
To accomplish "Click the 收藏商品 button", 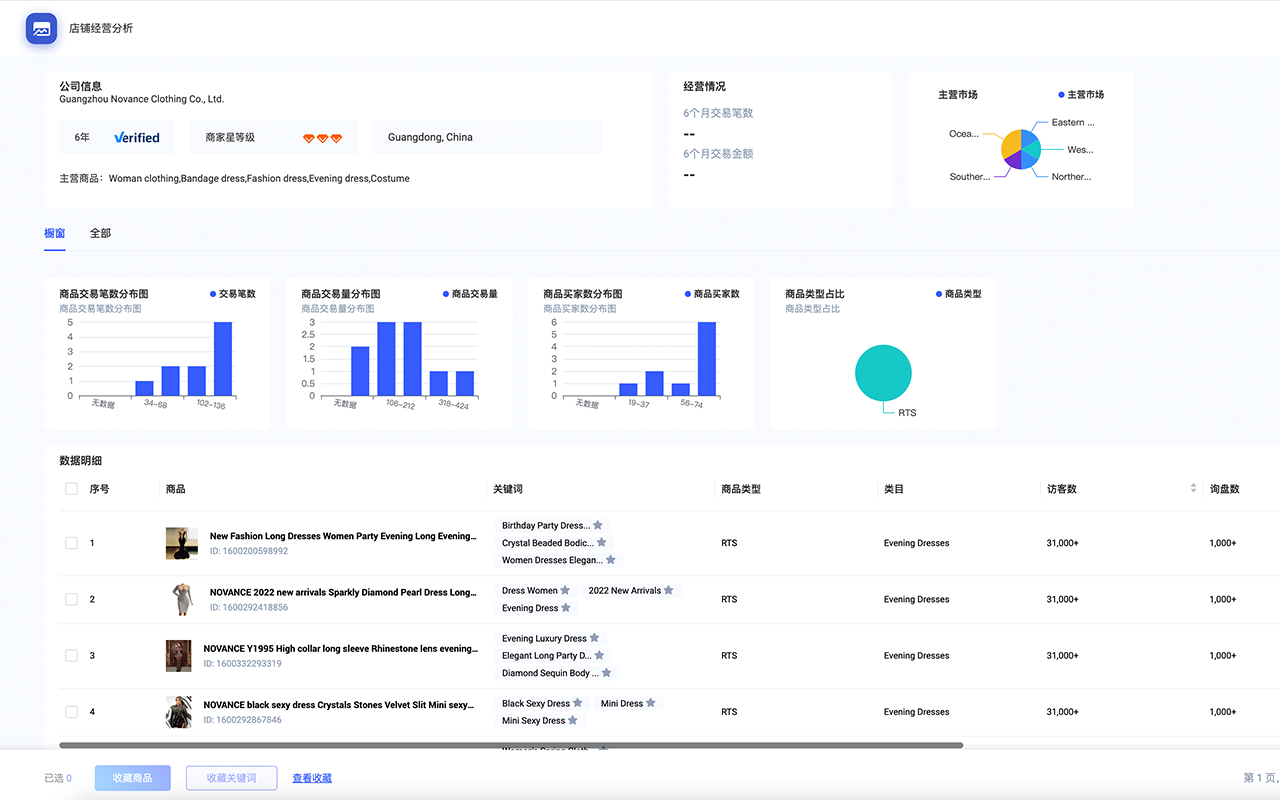I will point(133,778).
